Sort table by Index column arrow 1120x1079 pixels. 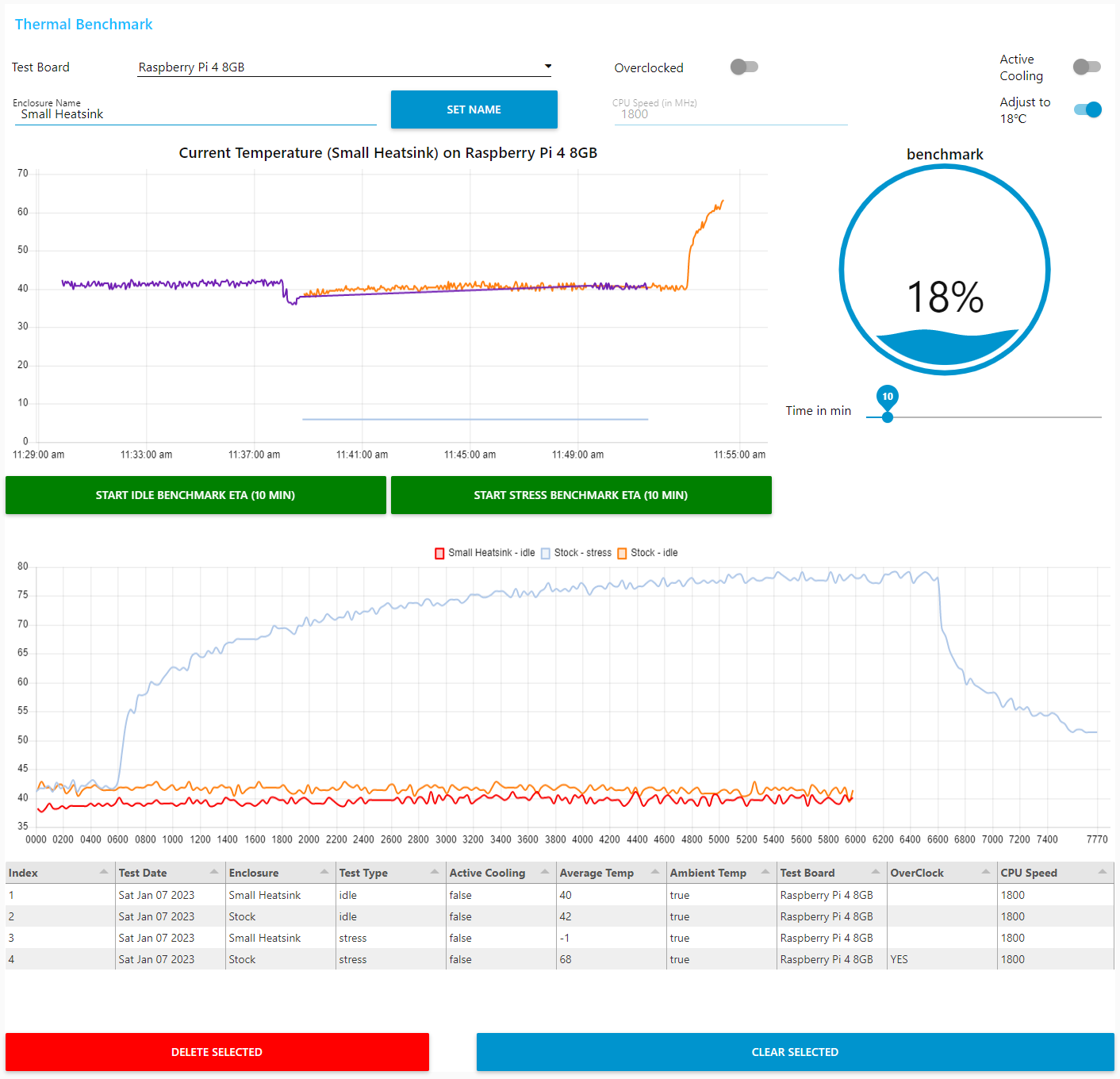tap(104, 872)
